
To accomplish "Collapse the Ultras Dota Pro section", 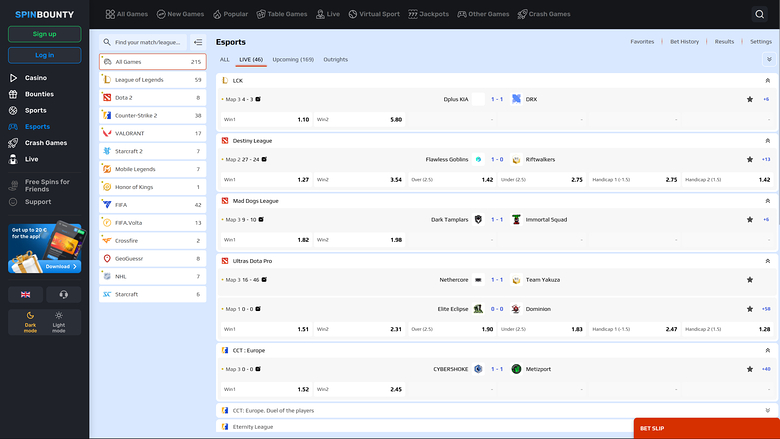I will tap(768, 261).
